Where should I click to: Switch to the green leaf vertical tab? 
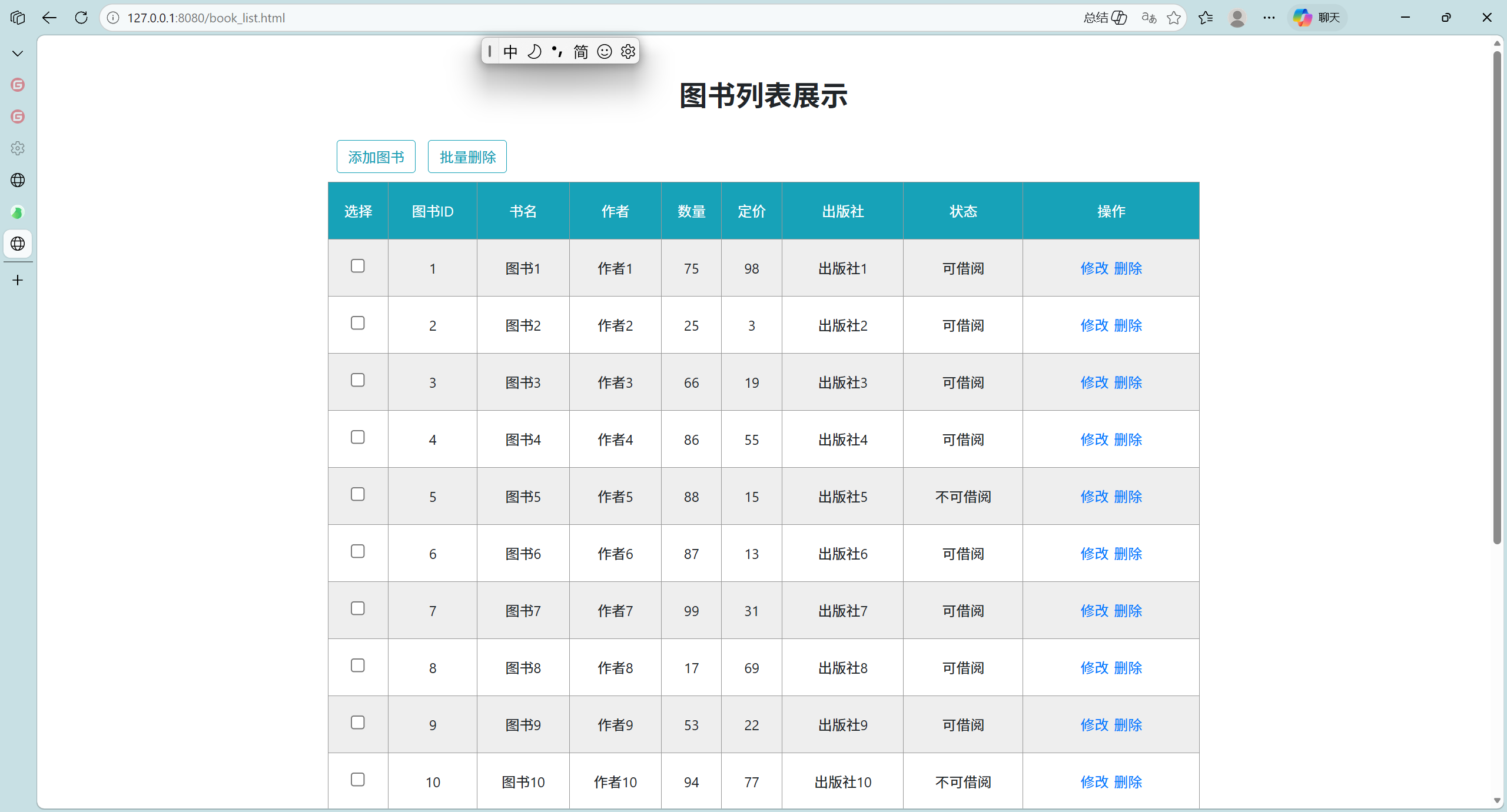pyautogui.click(x=18, y=212)
